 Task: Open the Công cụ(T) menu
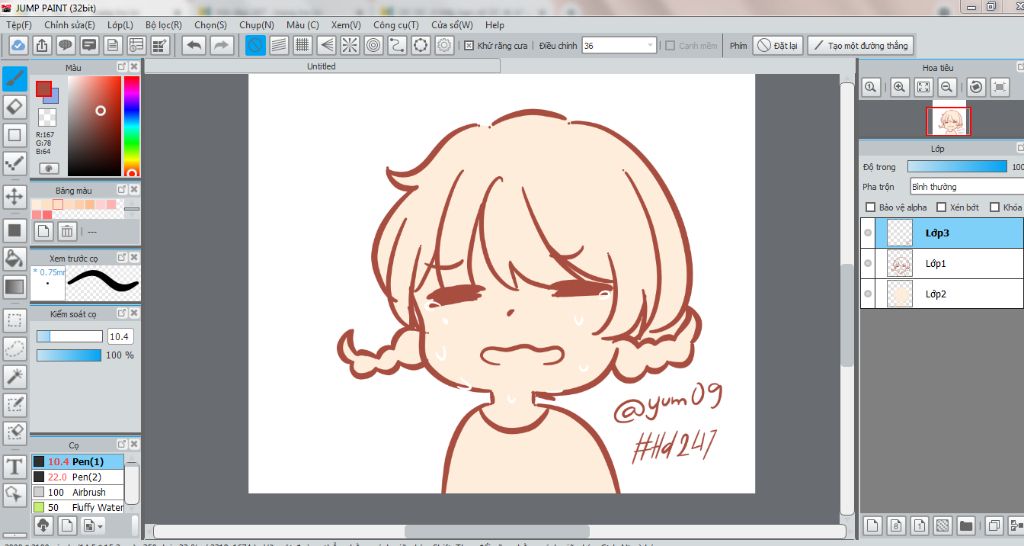(x=396, y=25)
